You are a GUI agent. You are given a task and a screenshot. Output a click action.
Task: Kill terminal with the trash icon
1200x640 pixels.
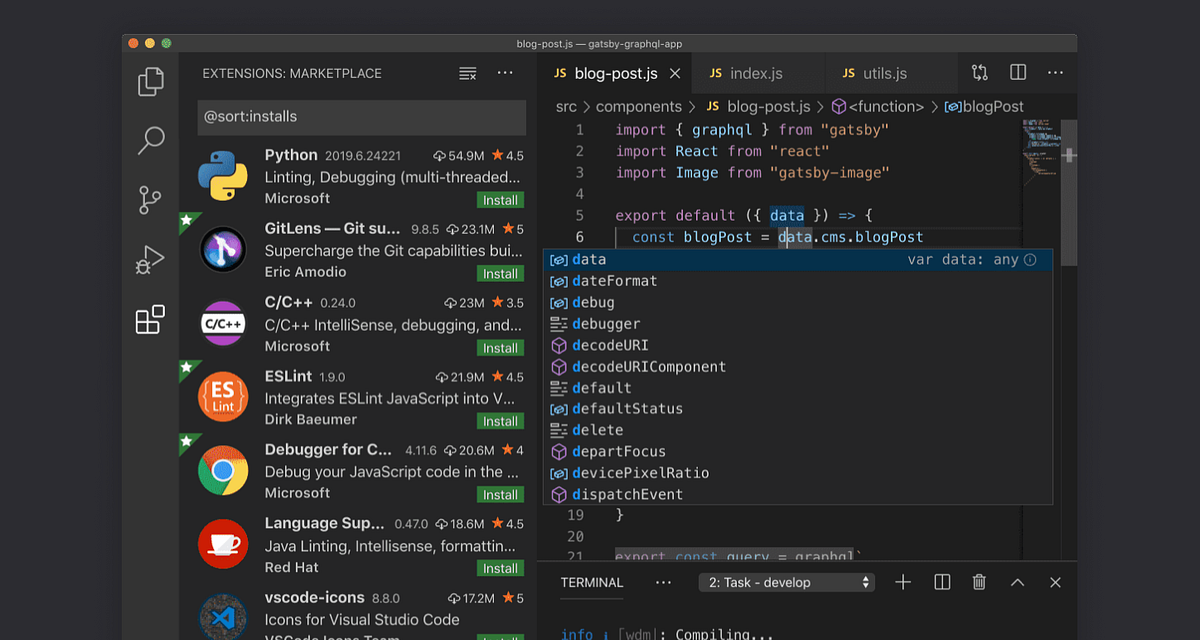pyautogui.click(x=980, y=582)
